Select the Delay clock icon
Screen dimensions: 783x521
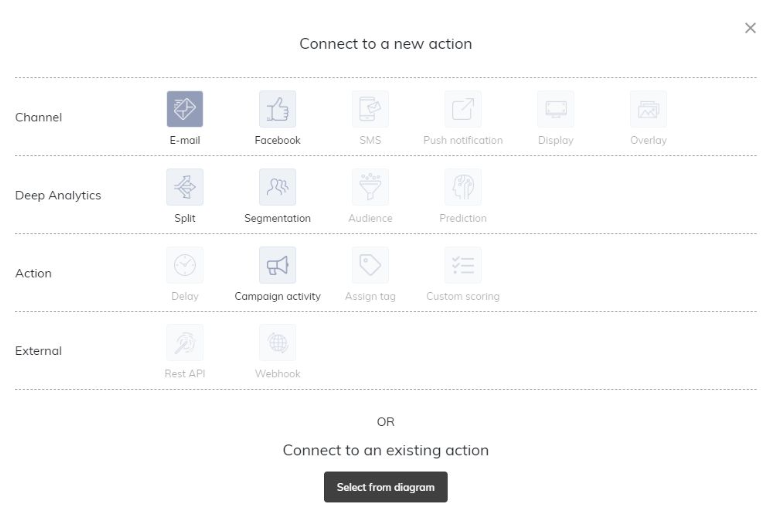185,265
